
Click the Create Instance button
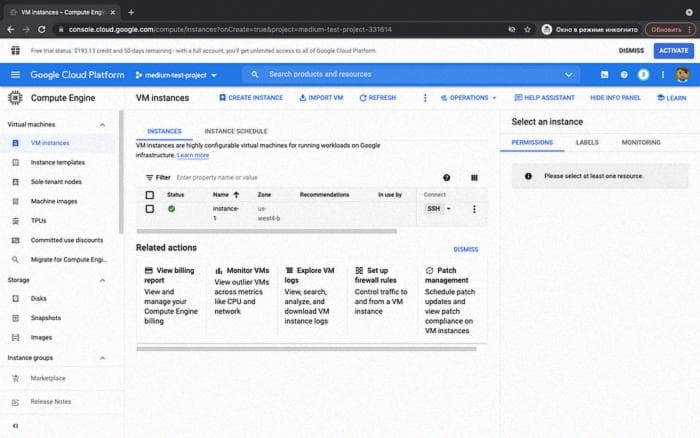point(251,98)
